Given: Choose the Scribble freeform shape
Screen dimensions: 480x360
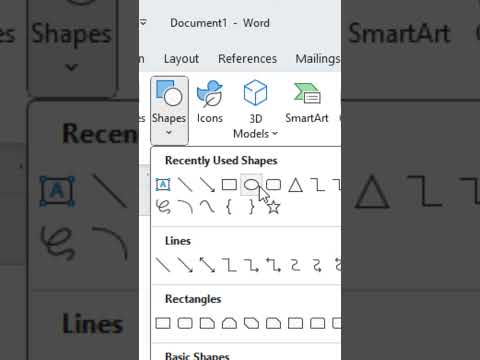Looking at the screenshot, I should pos(163,207).
